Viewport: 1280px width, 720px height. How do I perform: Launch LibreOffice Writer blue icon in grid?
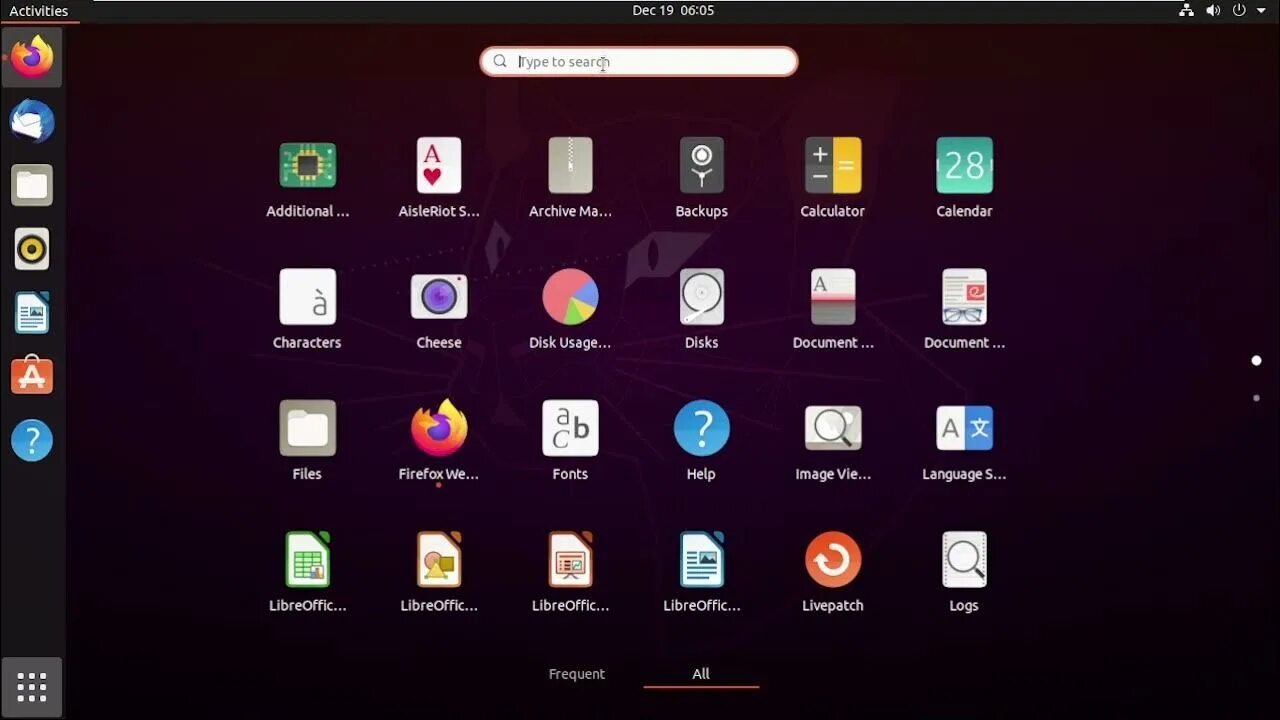[701, 559]
